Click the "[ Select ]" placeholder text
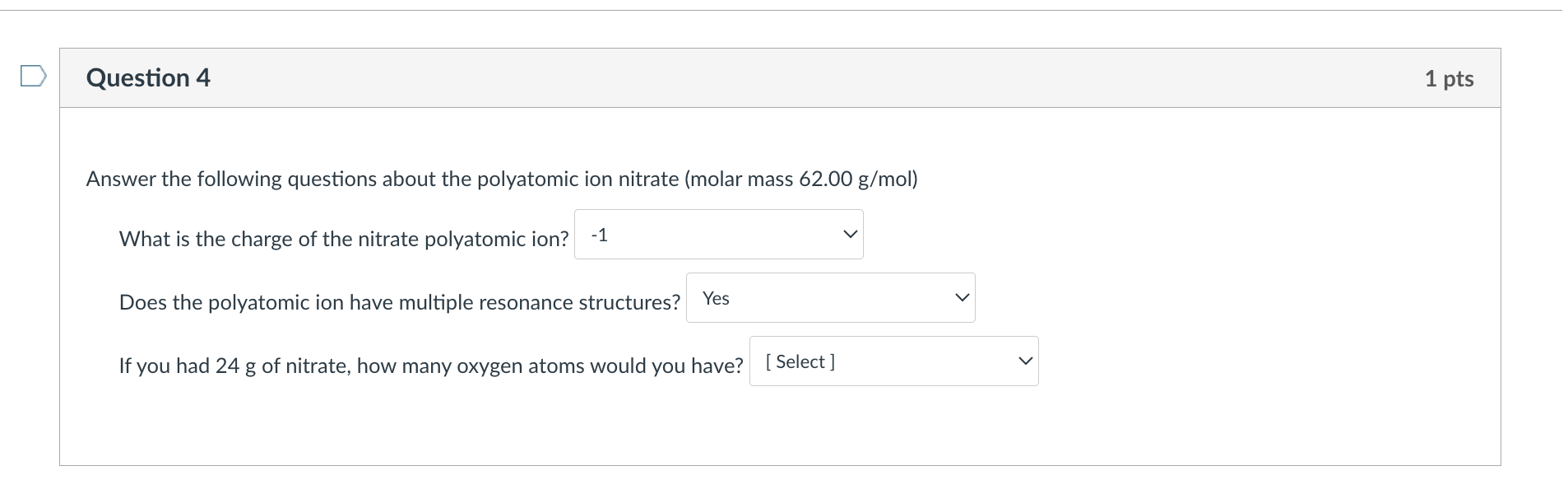1568x494 pixels. click(x=800, y=362)
